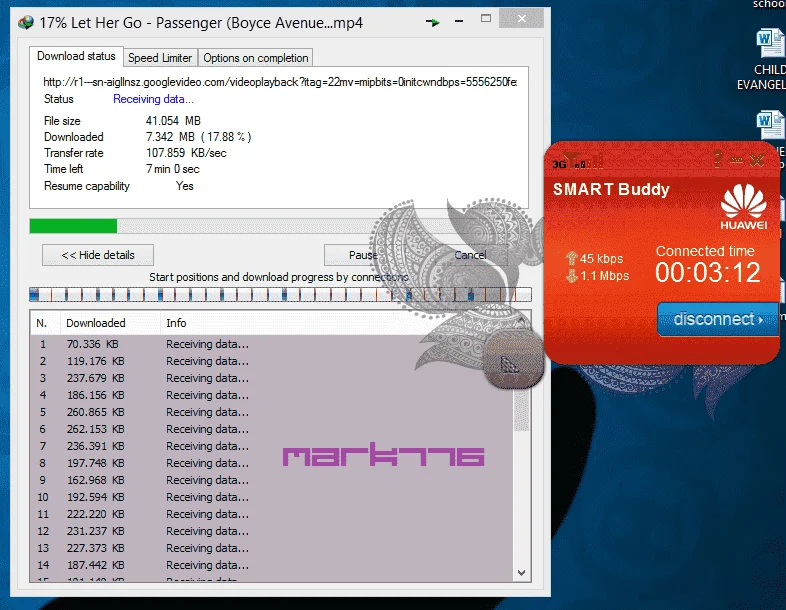Click the 3G signal strength icon in SMART Buddy
This screenshot has width=786, height=610.
(578, 162)
